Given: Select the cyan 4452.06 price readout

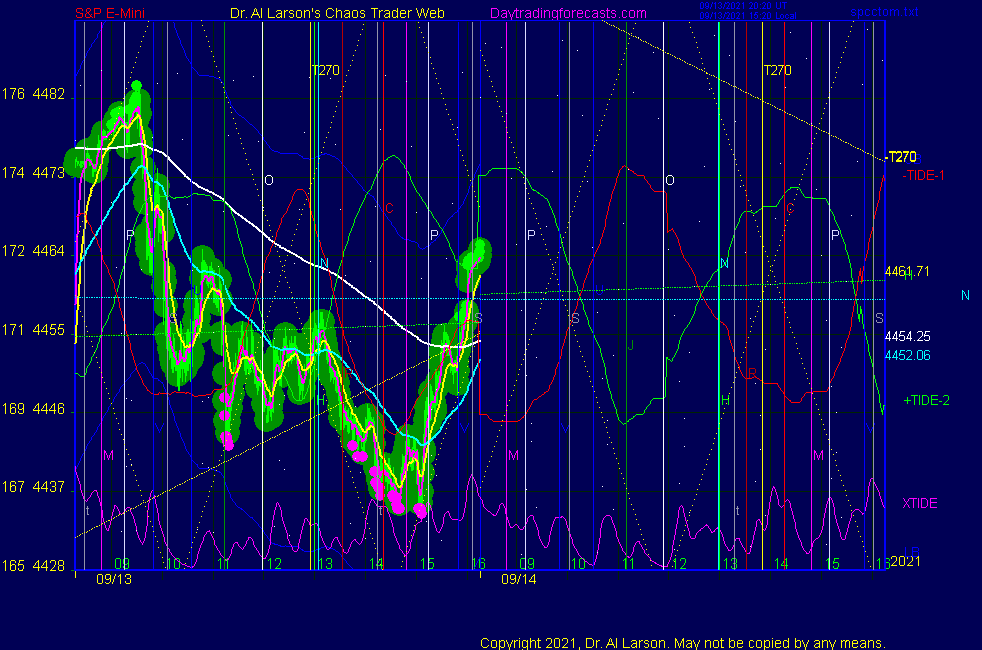Looking at the screenshot, I should point(907,355).
